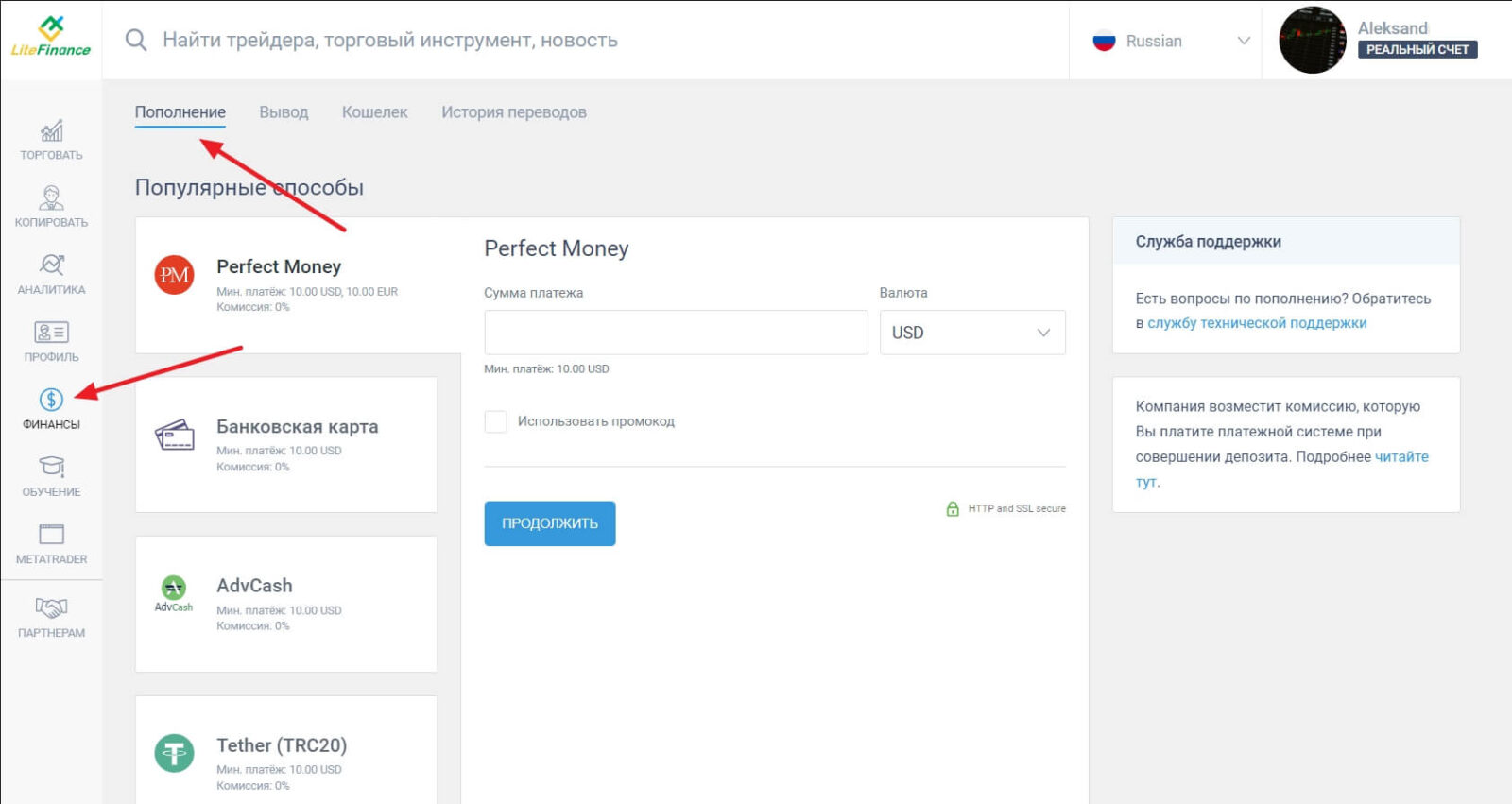1512x804 pixels.
Task: Open the читайте тут commission link
Action: click(1401, 457)
